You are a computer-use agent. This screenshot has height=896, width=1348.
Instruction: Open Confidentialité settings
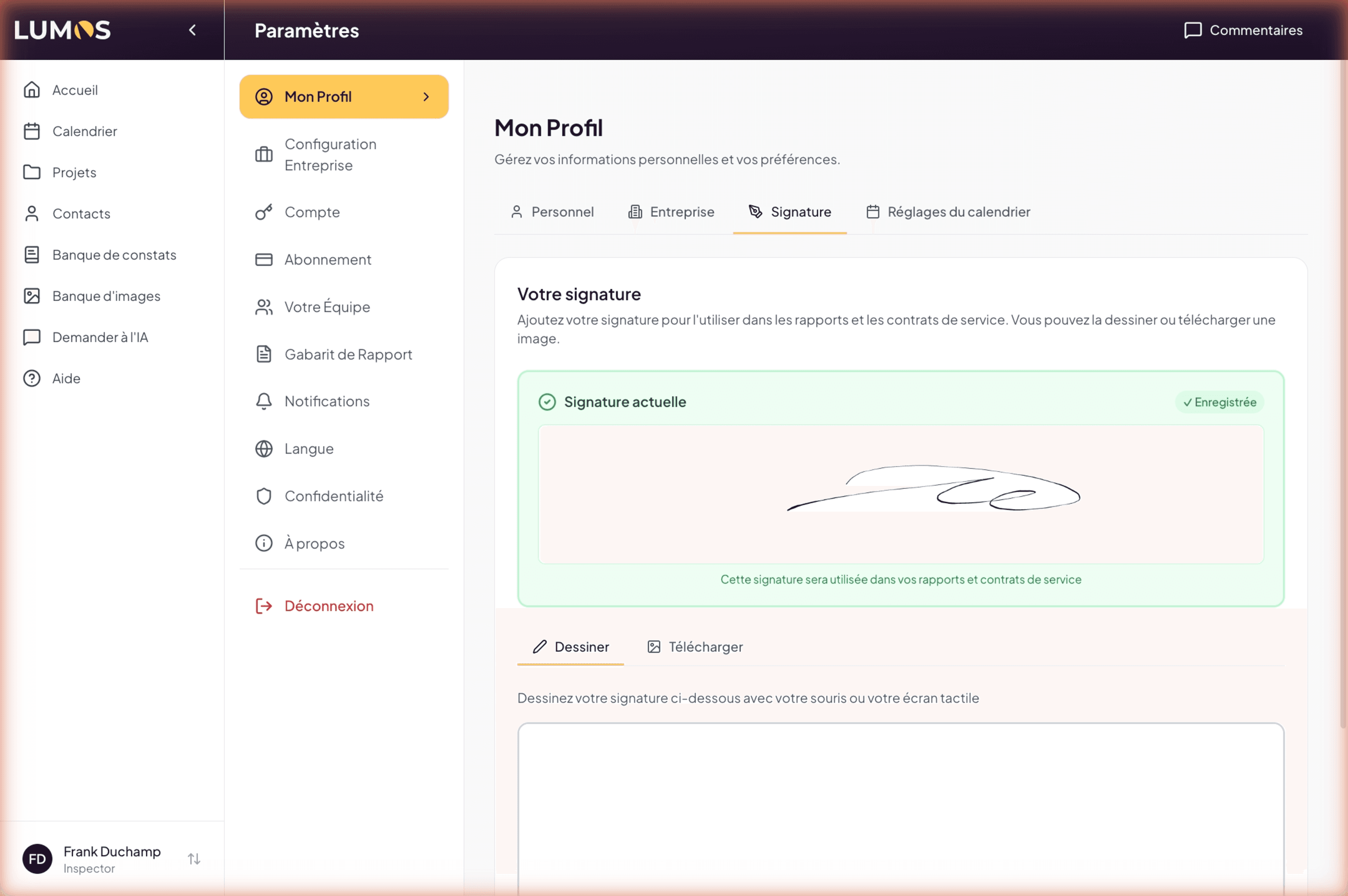pos(344,496)
